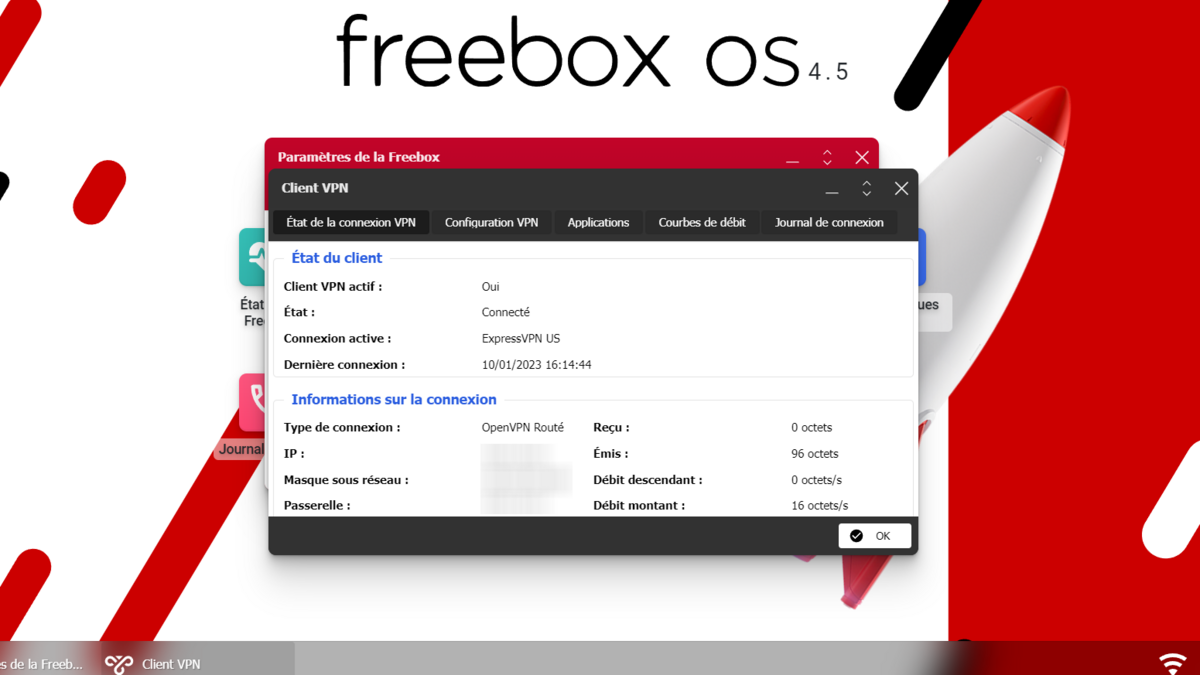Close the Client VPN window

901,188
